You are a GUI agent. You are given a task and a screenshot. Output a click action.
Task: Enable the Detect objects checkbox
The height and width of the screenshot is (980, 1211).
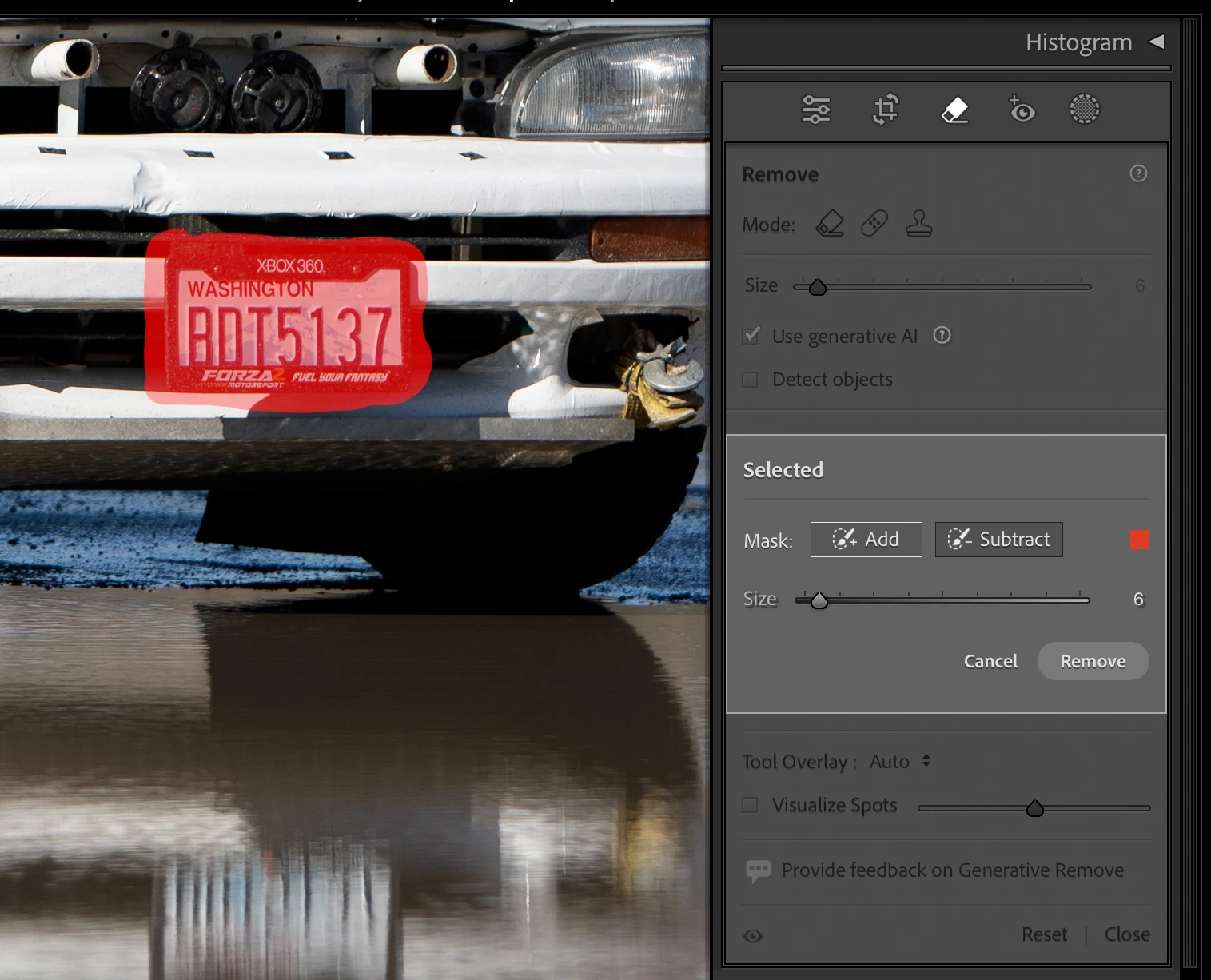tap(750, 379)
